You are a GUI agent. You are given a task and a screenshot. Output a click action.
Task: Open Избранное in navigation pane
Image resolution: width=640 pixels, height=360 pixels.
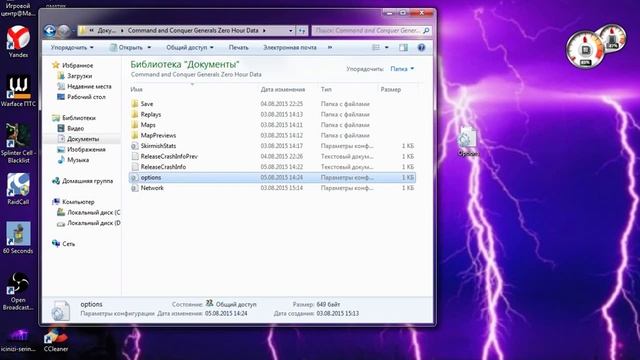78,65
